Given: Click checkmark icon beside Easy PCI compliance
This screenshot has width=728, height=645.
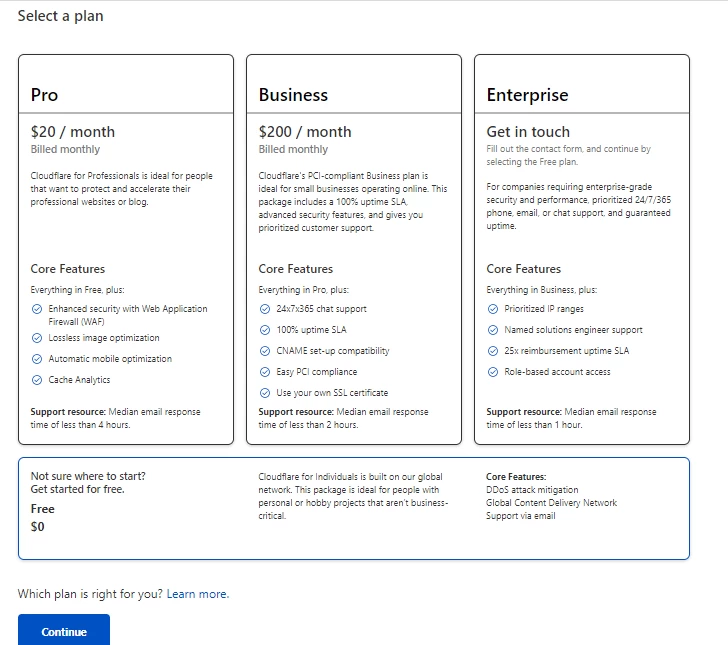Looking at the screenshot, I should pyautogui.click(x=265, y=372).
